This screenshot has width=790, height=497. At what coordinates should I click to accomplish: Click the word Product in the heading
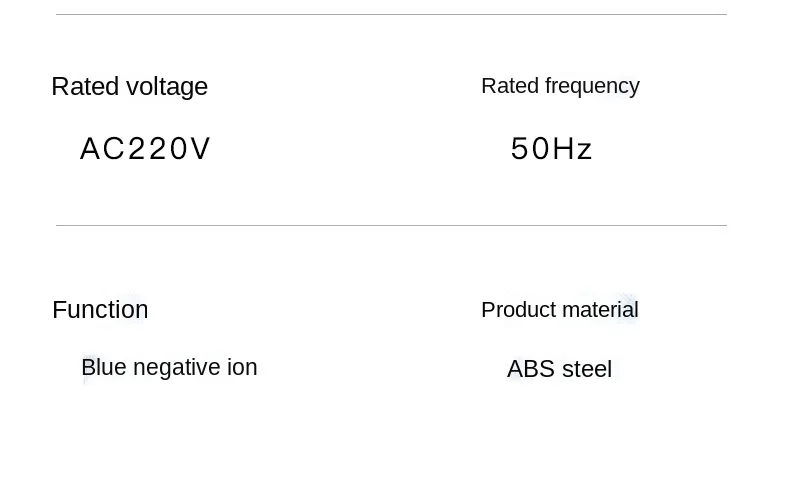(x=514, y=310)
